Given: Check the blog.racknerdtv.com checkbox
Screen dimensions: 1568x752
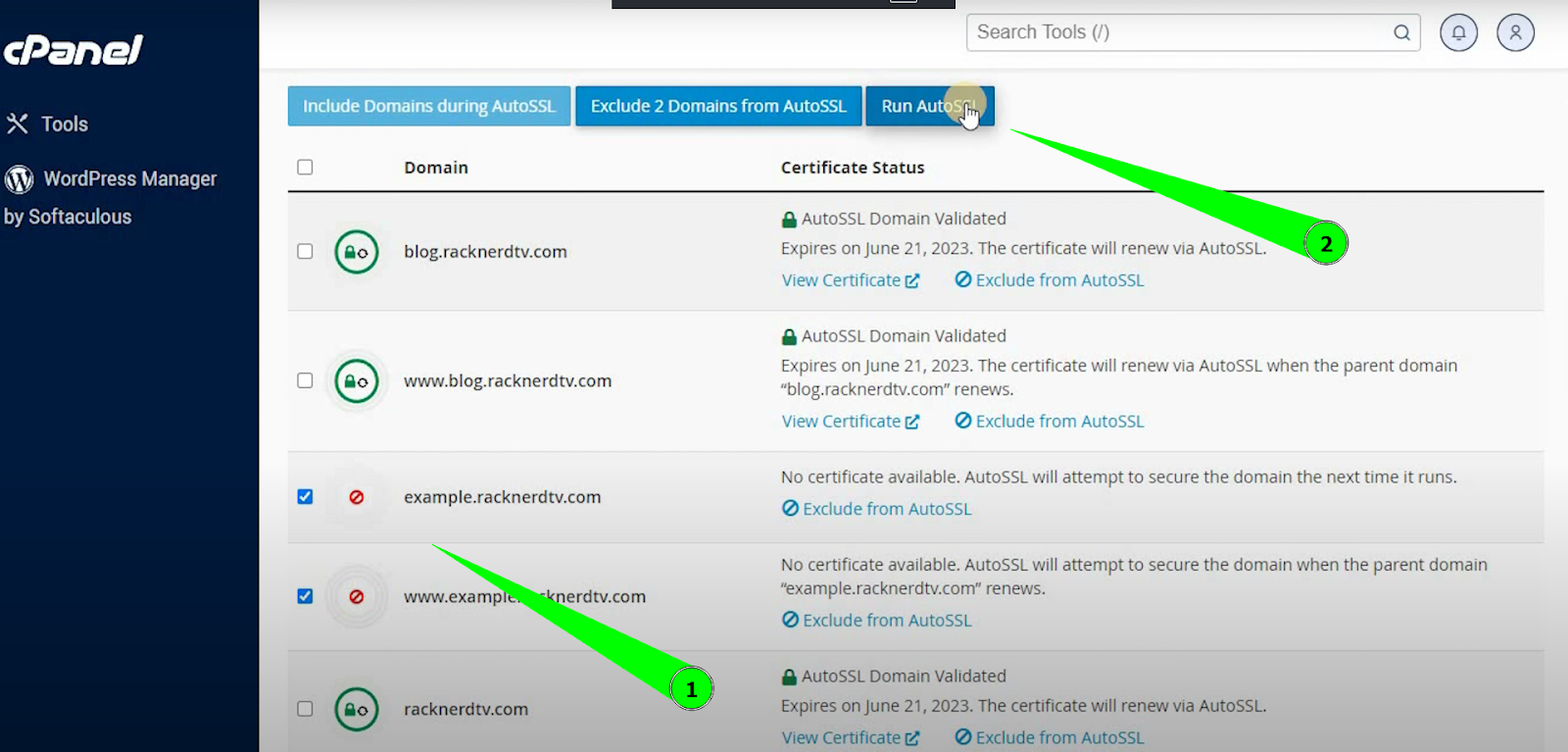Looking at the screenshot, I should tap(305, 251).
